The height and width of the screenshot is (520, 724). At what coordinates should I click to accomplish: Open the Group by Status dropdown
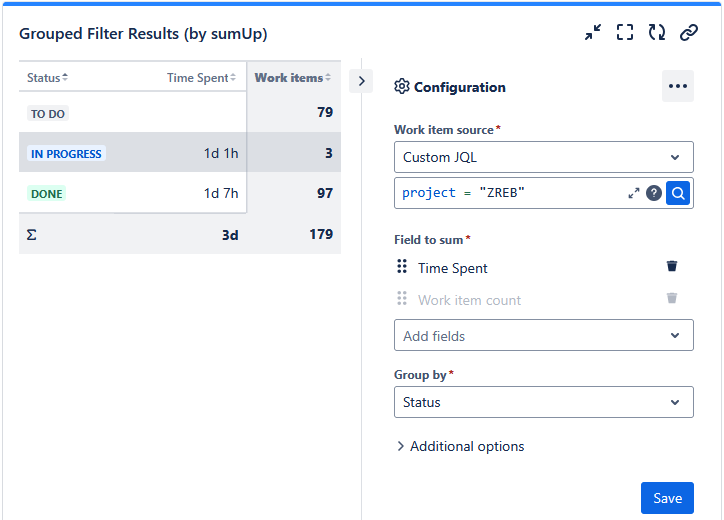(543, 402)
